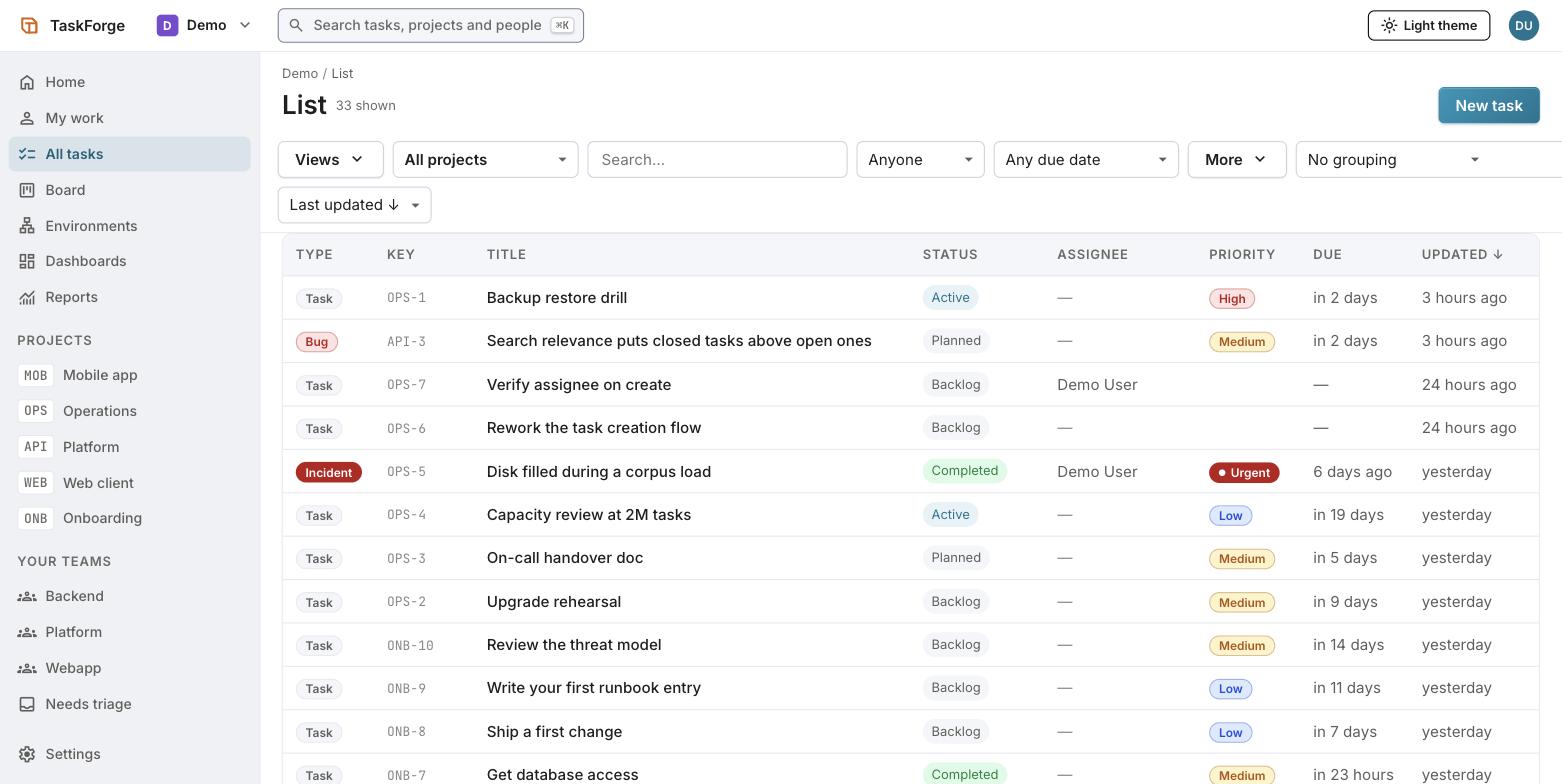The image size is (1562, 784).
Task: Open the Any due date dropdown
Action: point(1086,160)
